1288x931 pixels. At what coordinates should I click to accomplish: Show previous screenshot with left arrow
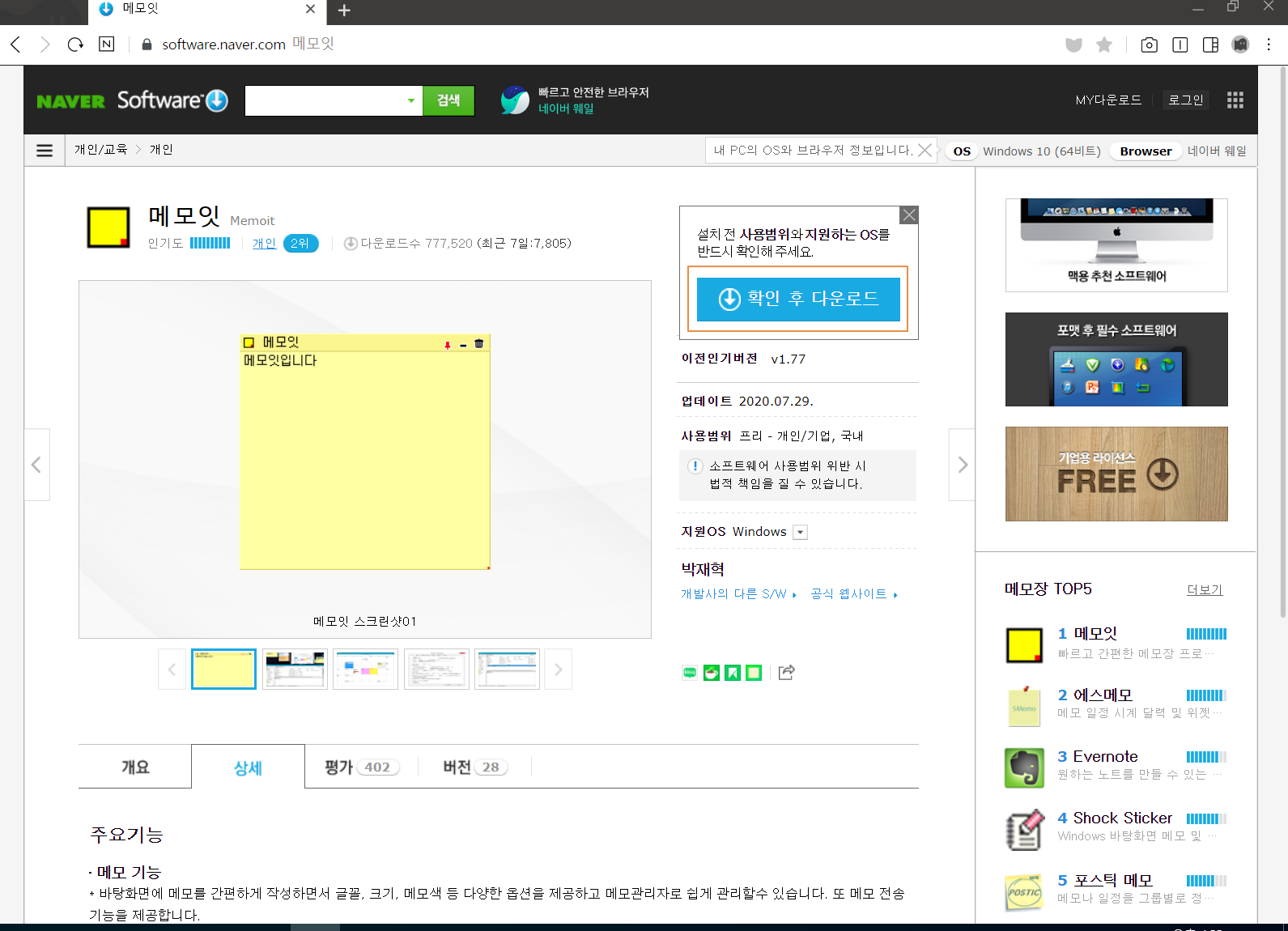(x=36, y=465)
